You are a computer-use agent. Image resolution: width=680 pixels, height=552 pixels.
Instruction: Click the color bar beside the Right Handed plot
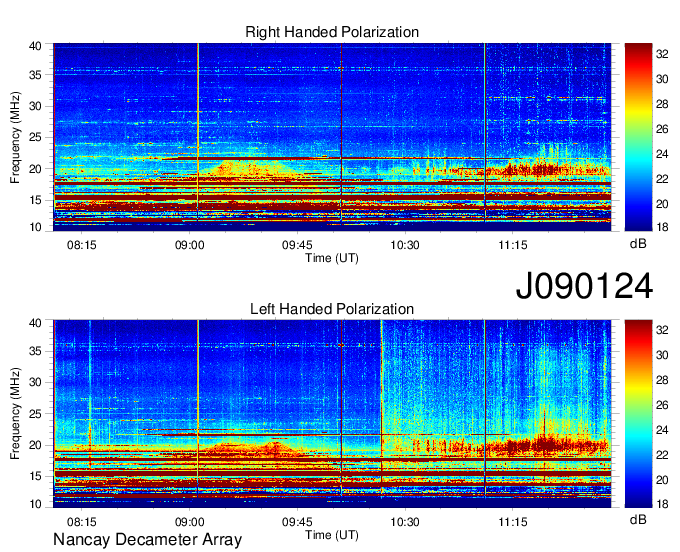tap(638, 137)
